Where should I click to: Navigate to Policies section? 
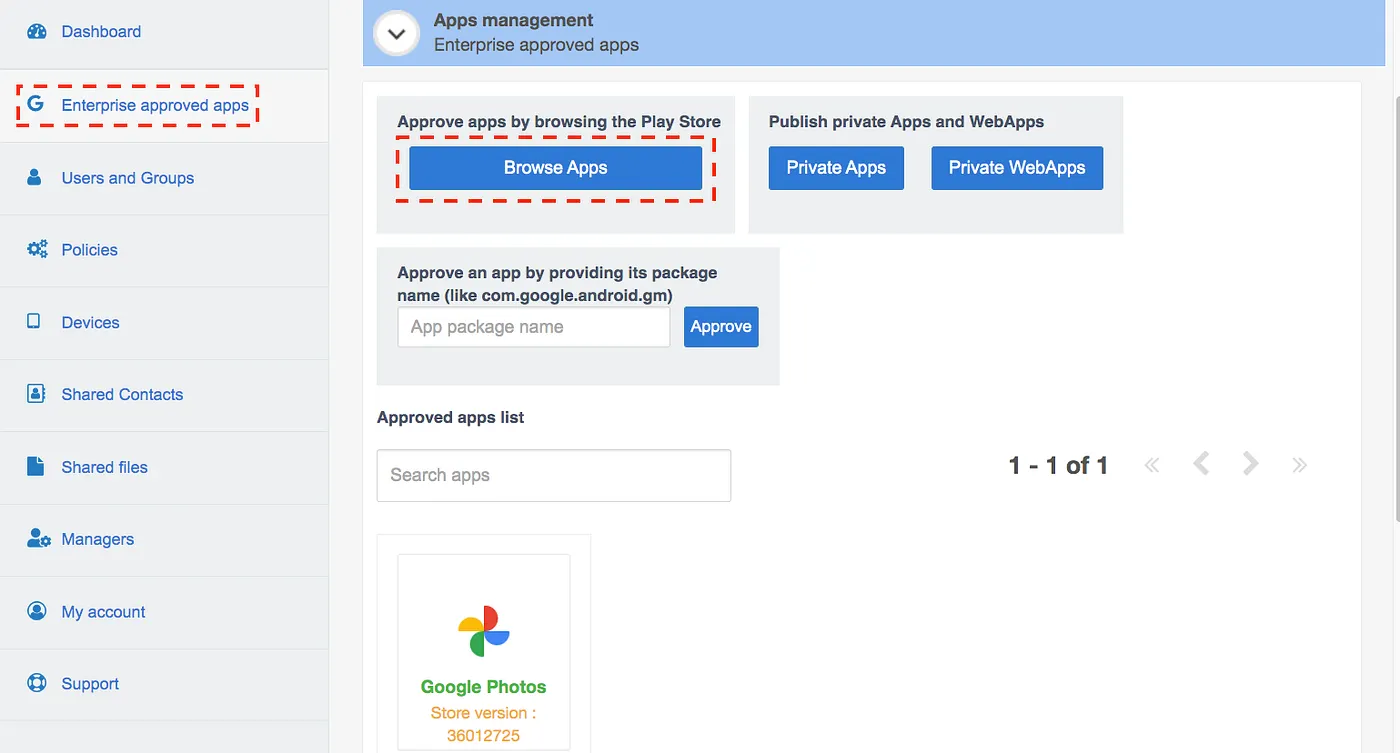89,250
